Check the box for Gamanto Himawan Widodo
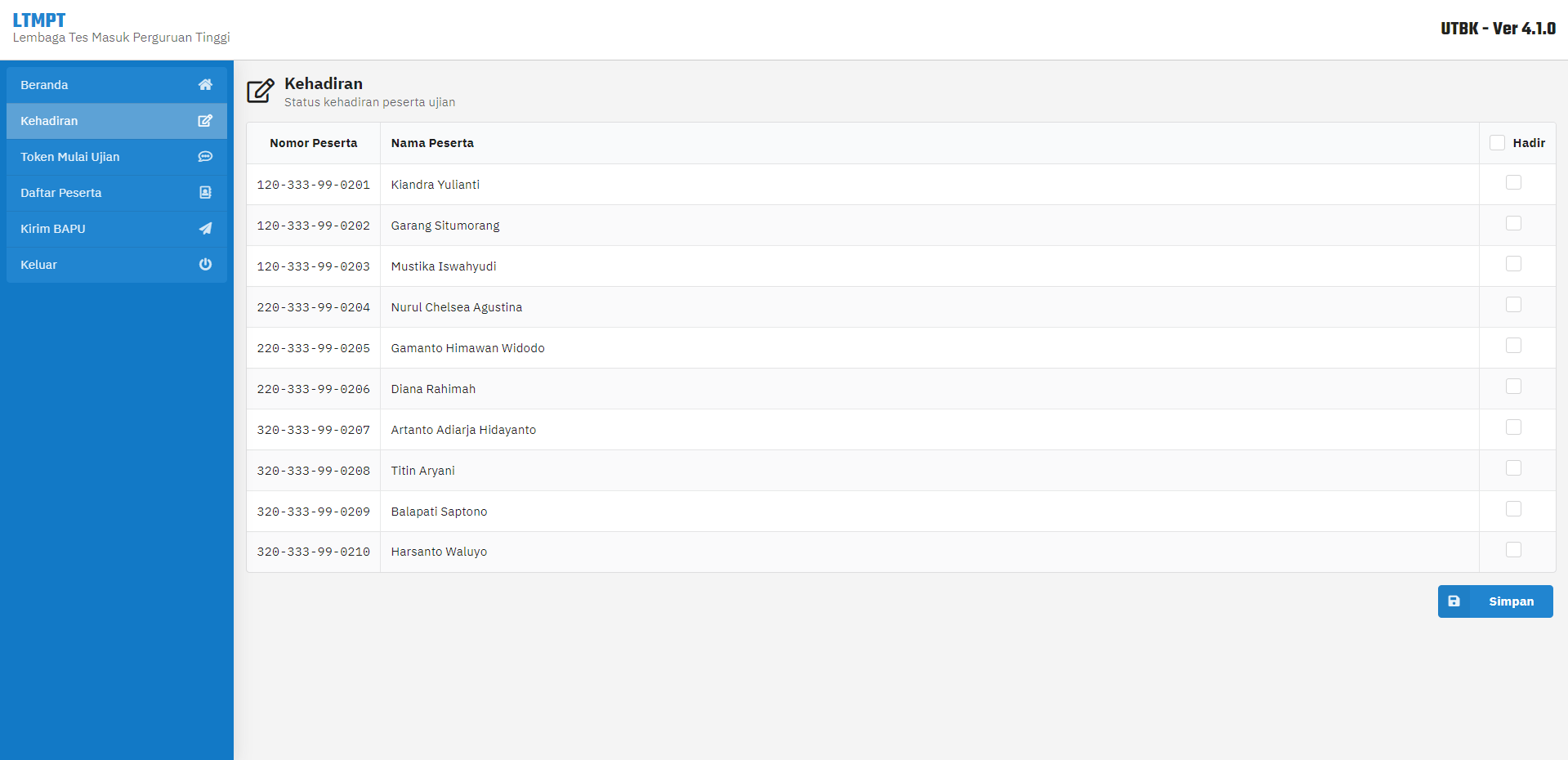 pos(1513,346)
